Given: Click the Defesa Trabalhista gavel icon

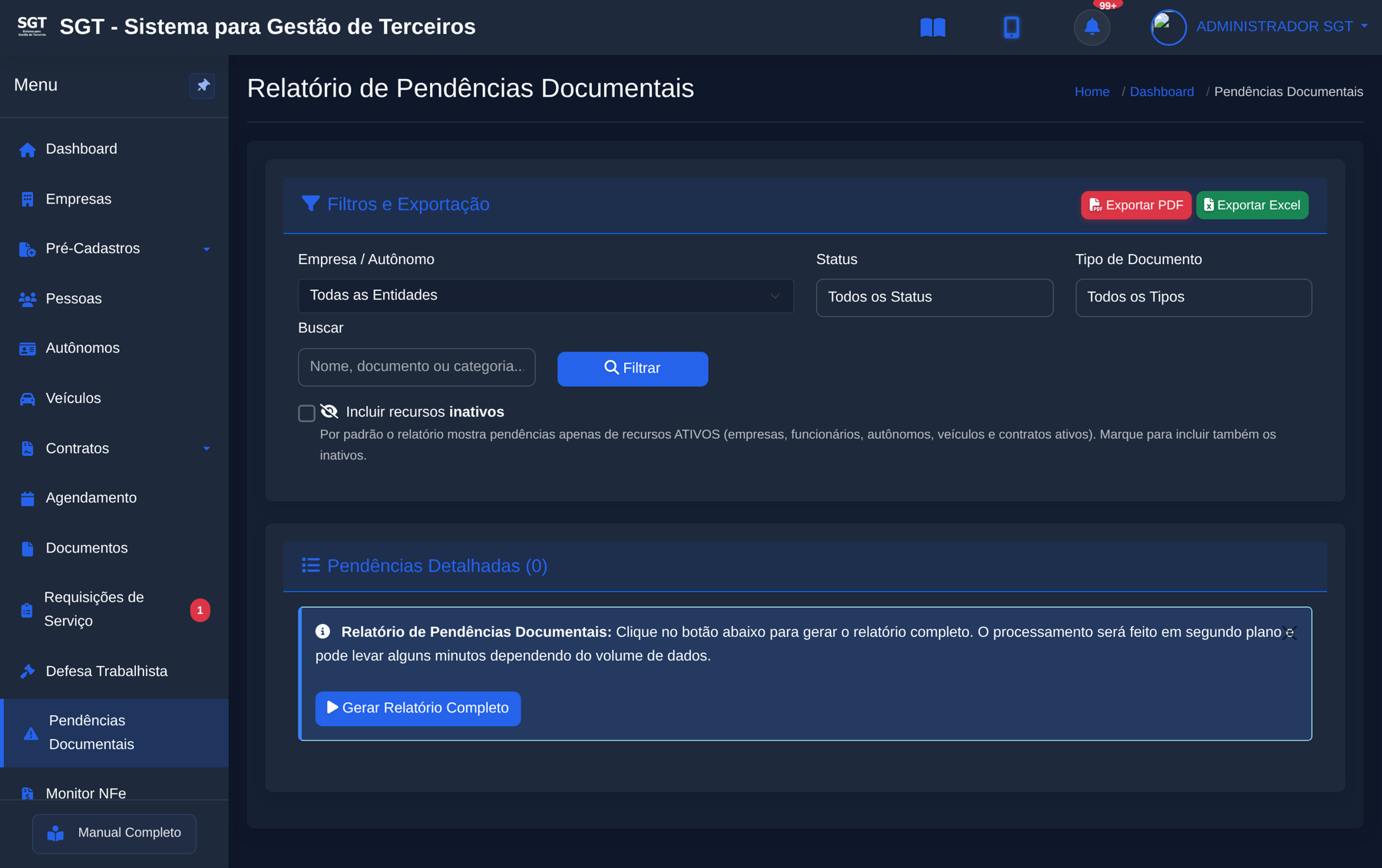Looking at the screenshot, I should point(28,672).
